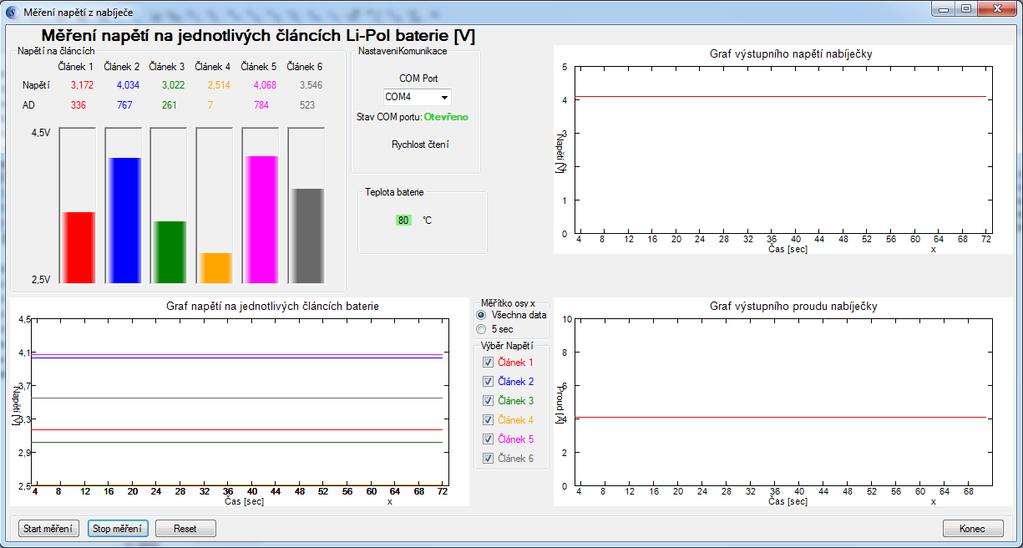Click voltage value 3,546 for Článek 6
Screen dimensions: 1023x548
[x=311, y=85]
